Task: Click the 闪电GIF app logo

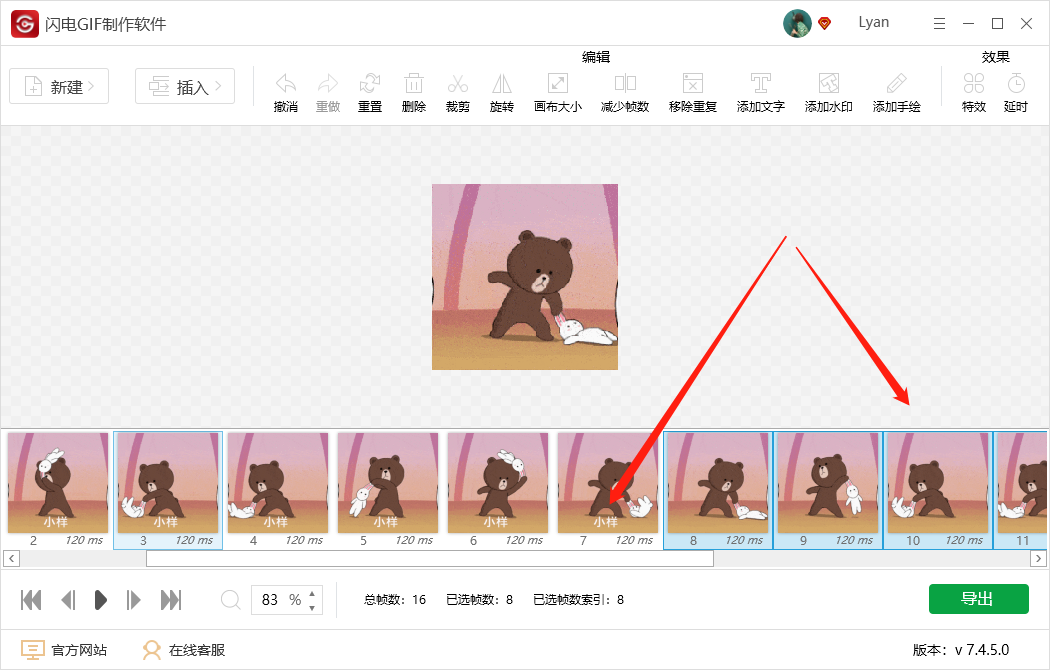Action: tap(25, 24)
